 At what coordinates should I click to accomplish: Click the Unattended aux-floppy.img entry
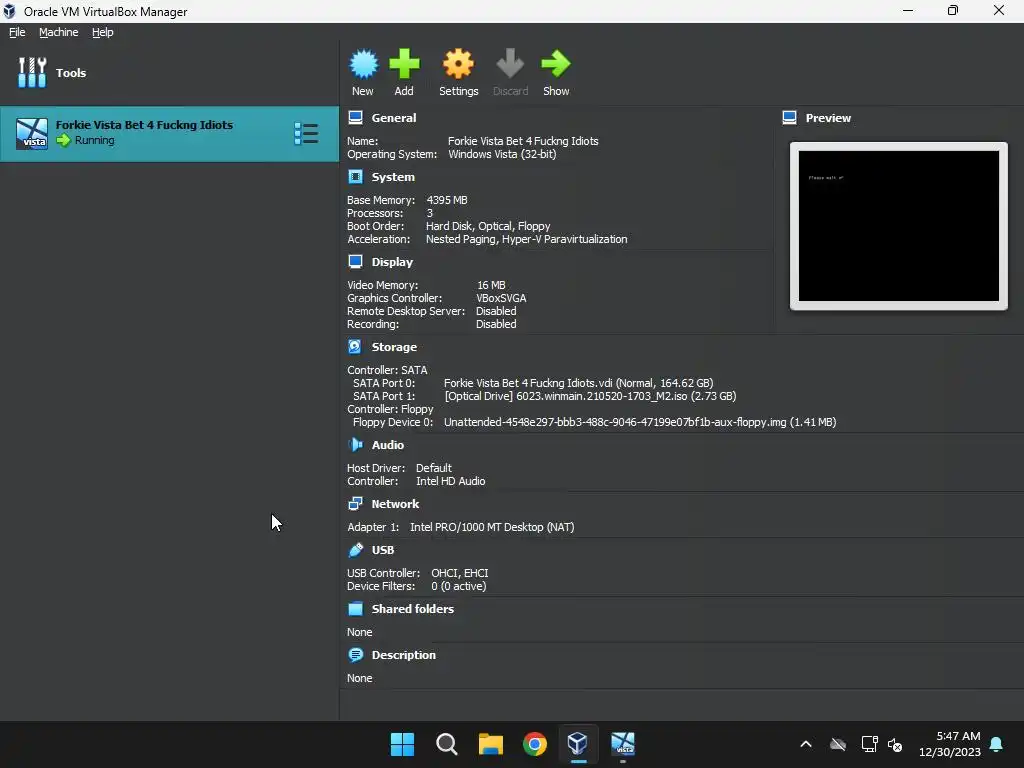coord(640,422)
